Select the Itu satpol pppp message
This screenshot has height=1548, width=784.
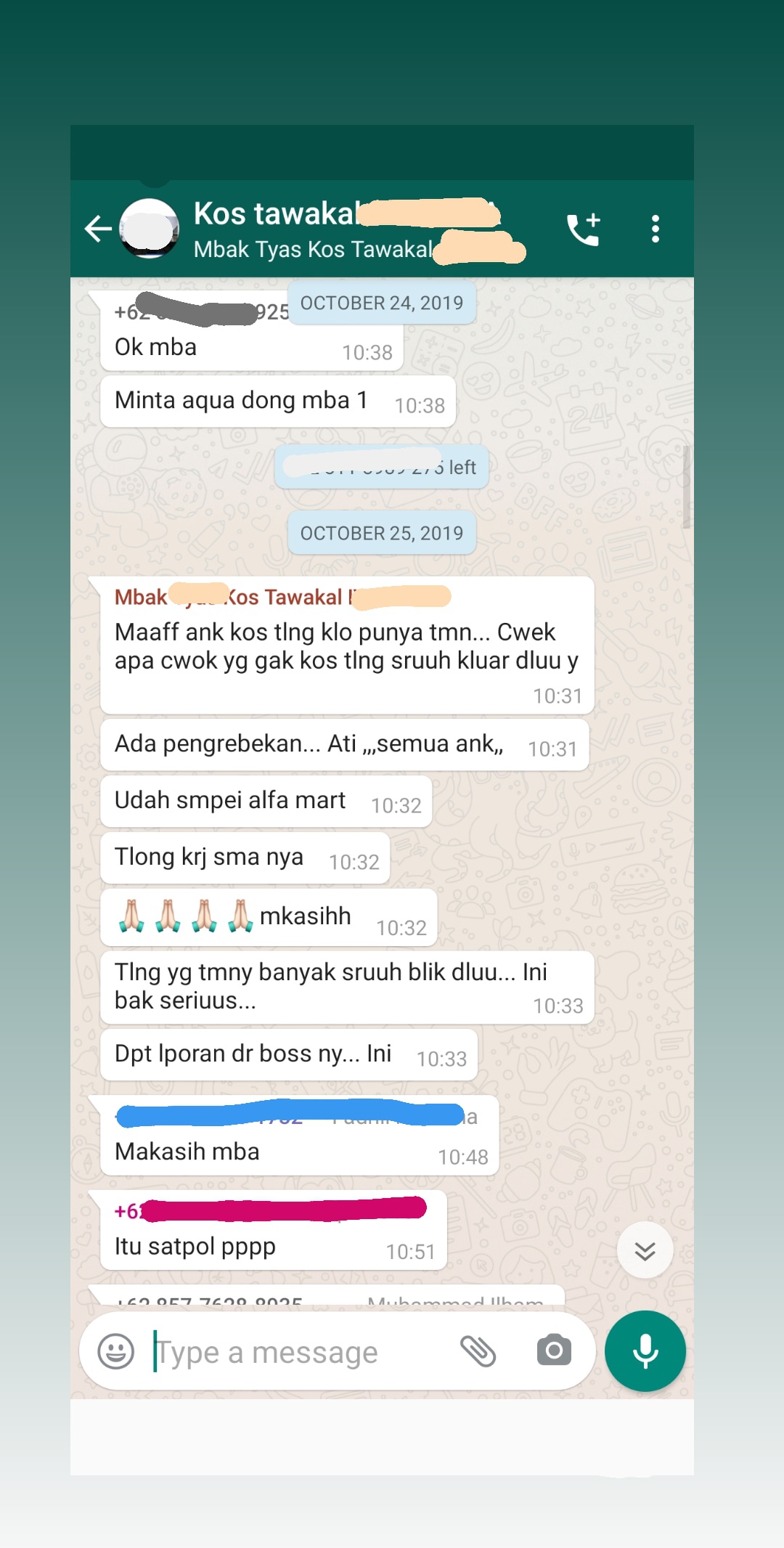(x=273, y=1231)
